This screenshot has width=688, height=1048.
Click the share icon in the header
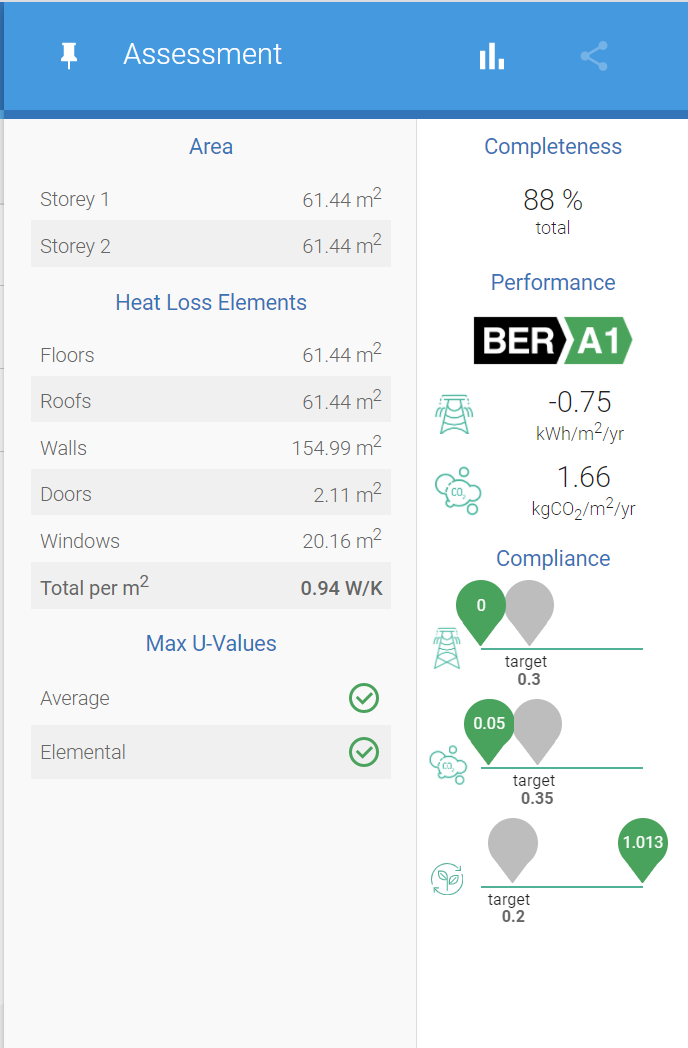pos(594,56)
